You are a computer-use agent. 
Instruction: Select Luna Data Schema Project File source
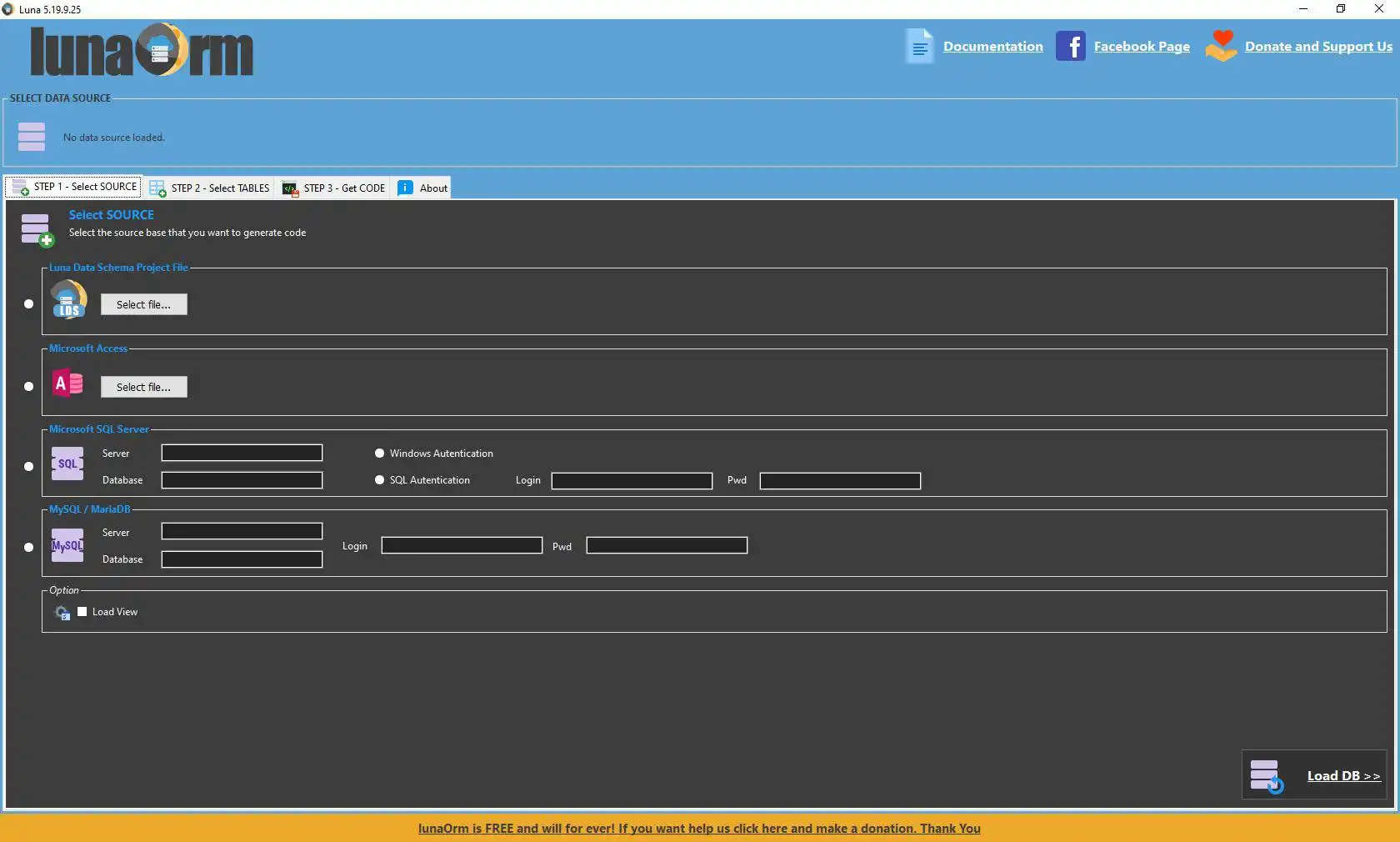29,304
